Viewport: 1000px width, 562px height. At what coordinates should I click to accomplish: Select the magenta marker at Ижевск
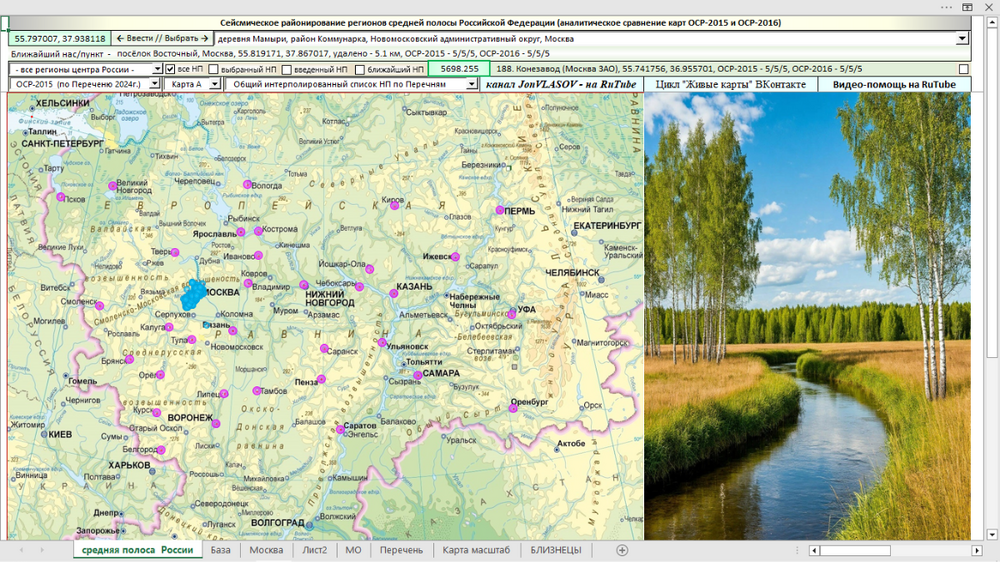[455, 257]
